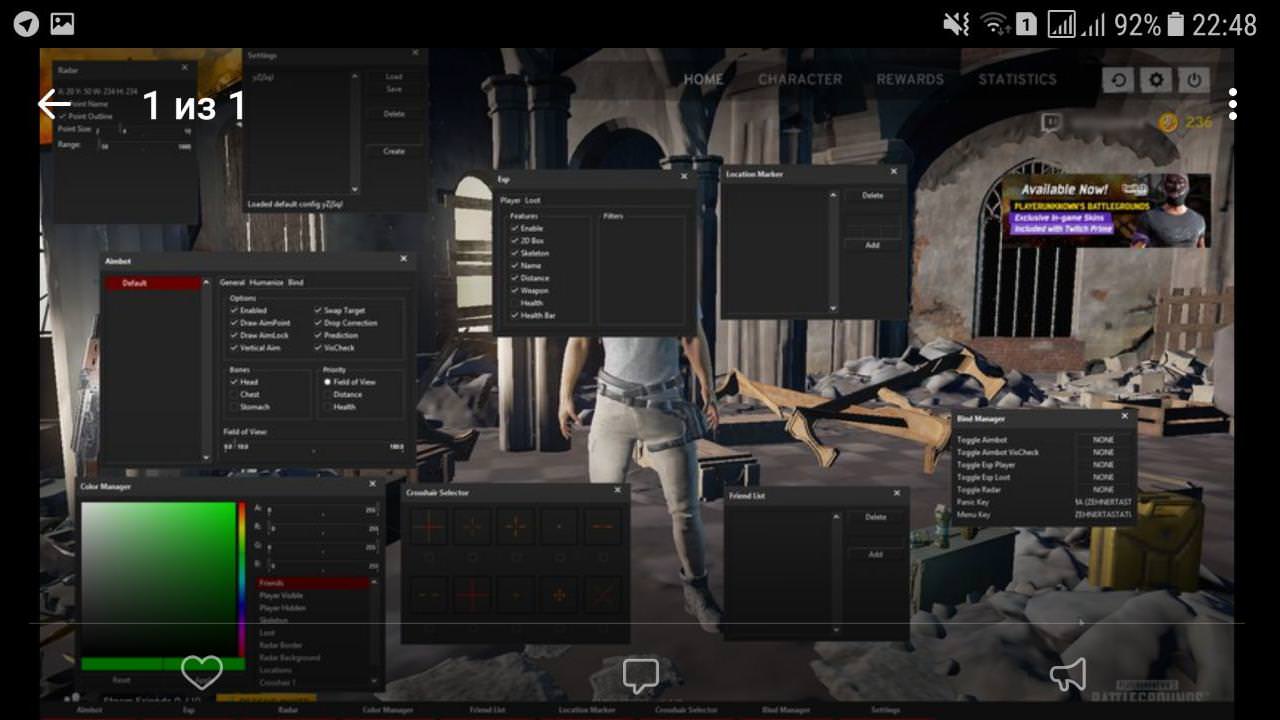Tap the Telegram notification icon in status bar
Viewport: 1280px width, 720px height.
(x=26, y=24)
